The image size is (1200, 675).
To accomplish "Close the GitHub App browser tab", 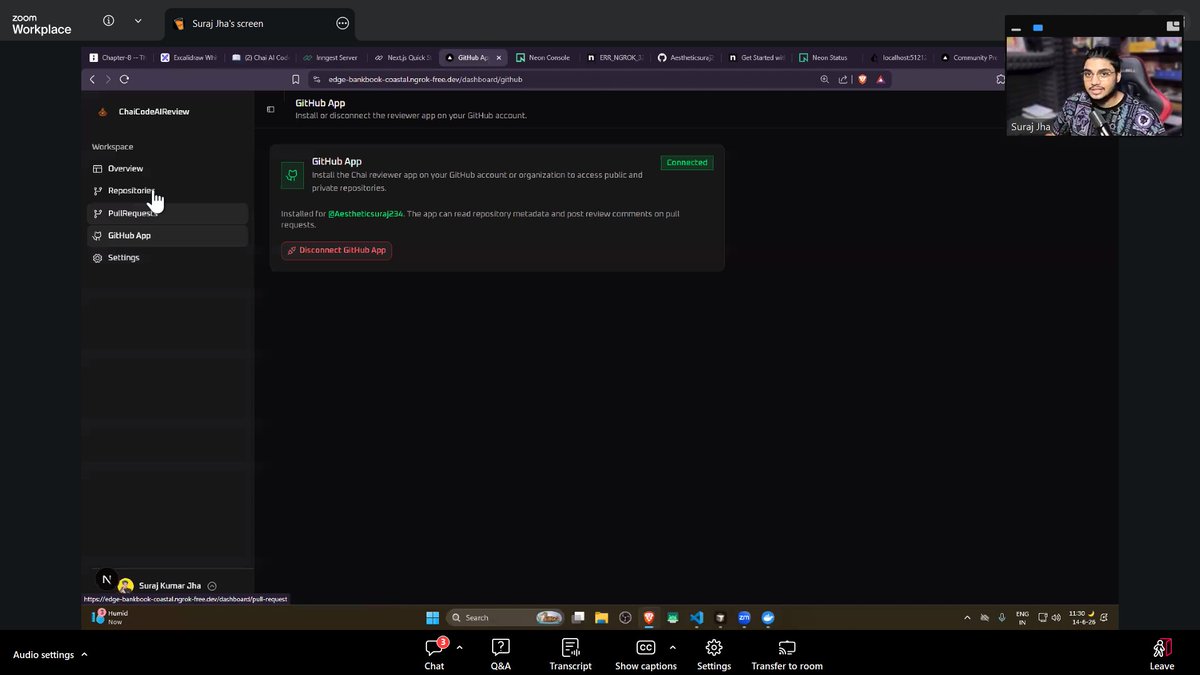I will point(499,58).
